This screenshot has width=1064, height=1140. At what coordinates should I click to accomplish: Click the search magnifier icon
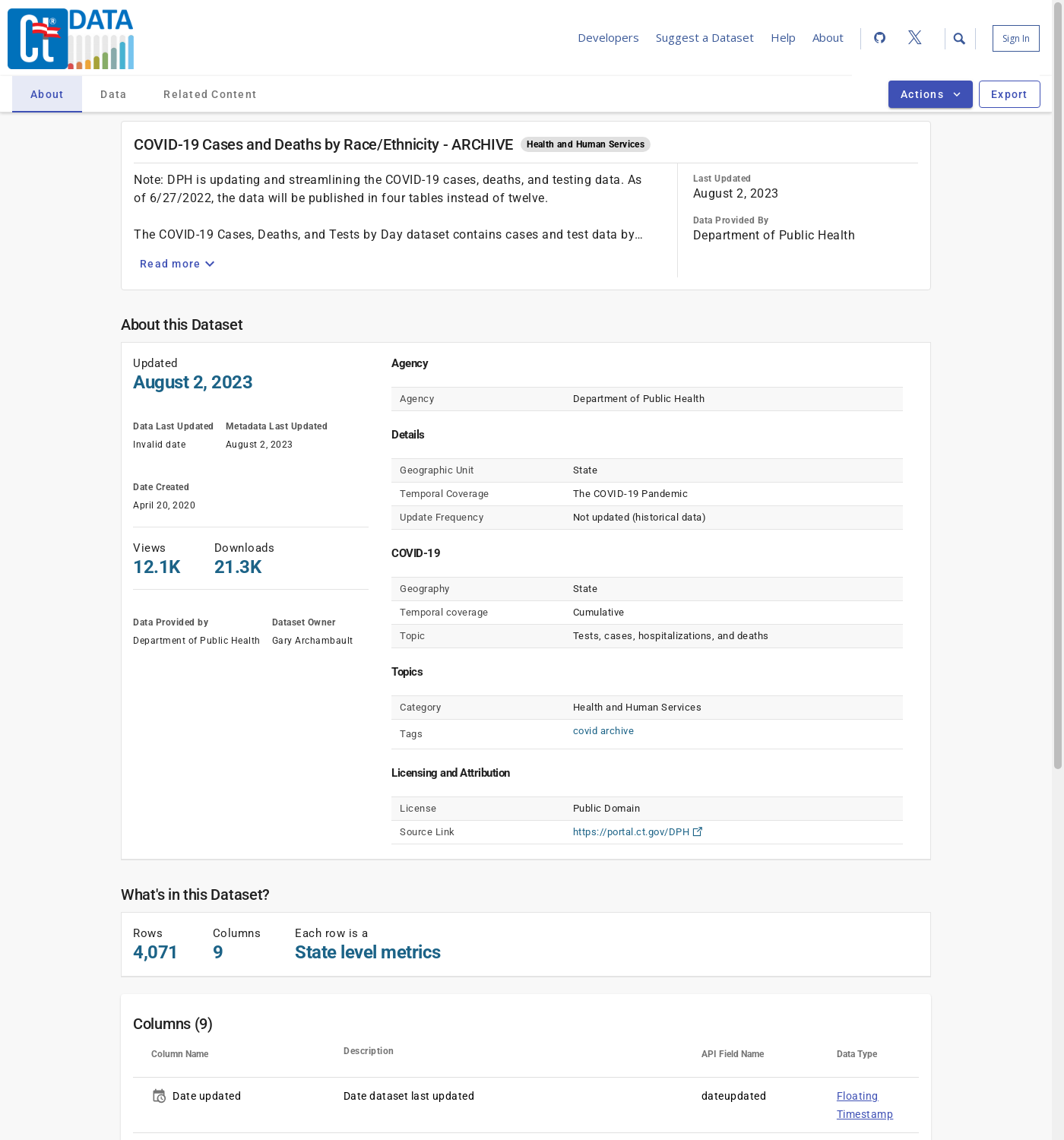(x=959, y=39)
